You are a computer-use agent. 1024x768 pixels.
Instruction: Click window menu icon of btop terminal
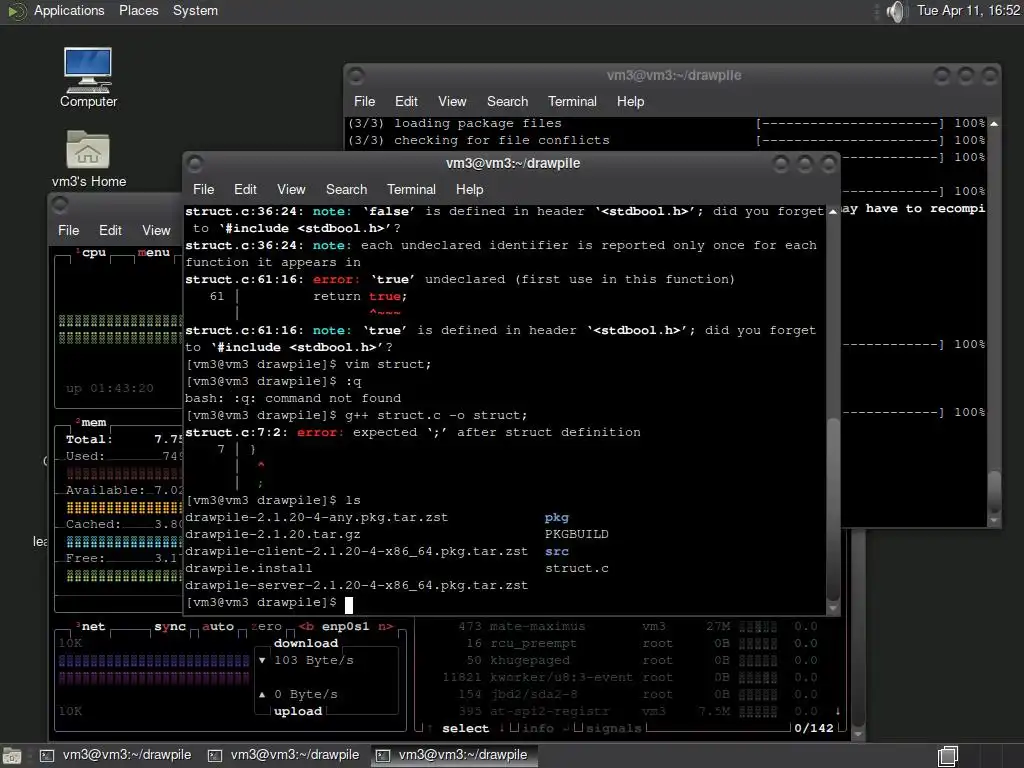coord(60,204)
